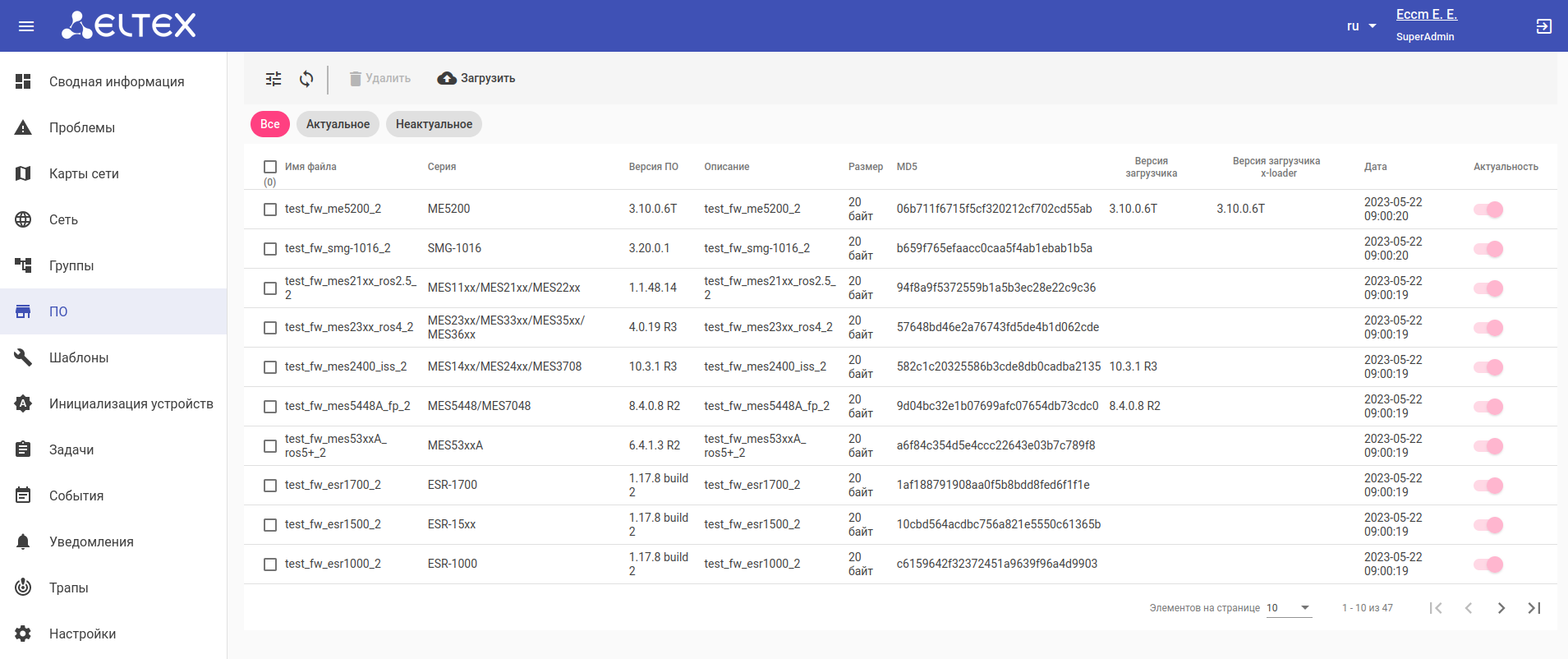Click the Удалить button
The image size is (1568, 659).
pyautogui.click(x=379, y=78)
